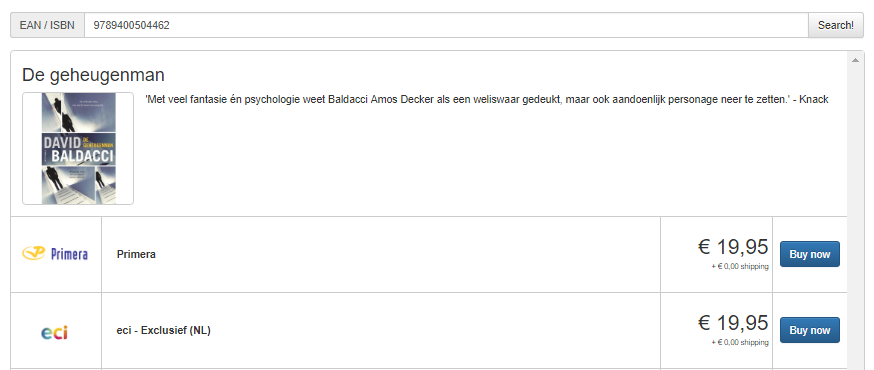Buy now from Primera
Image resolution: width=874 pixels, height=370 pixels.
[x=809, y=254]
